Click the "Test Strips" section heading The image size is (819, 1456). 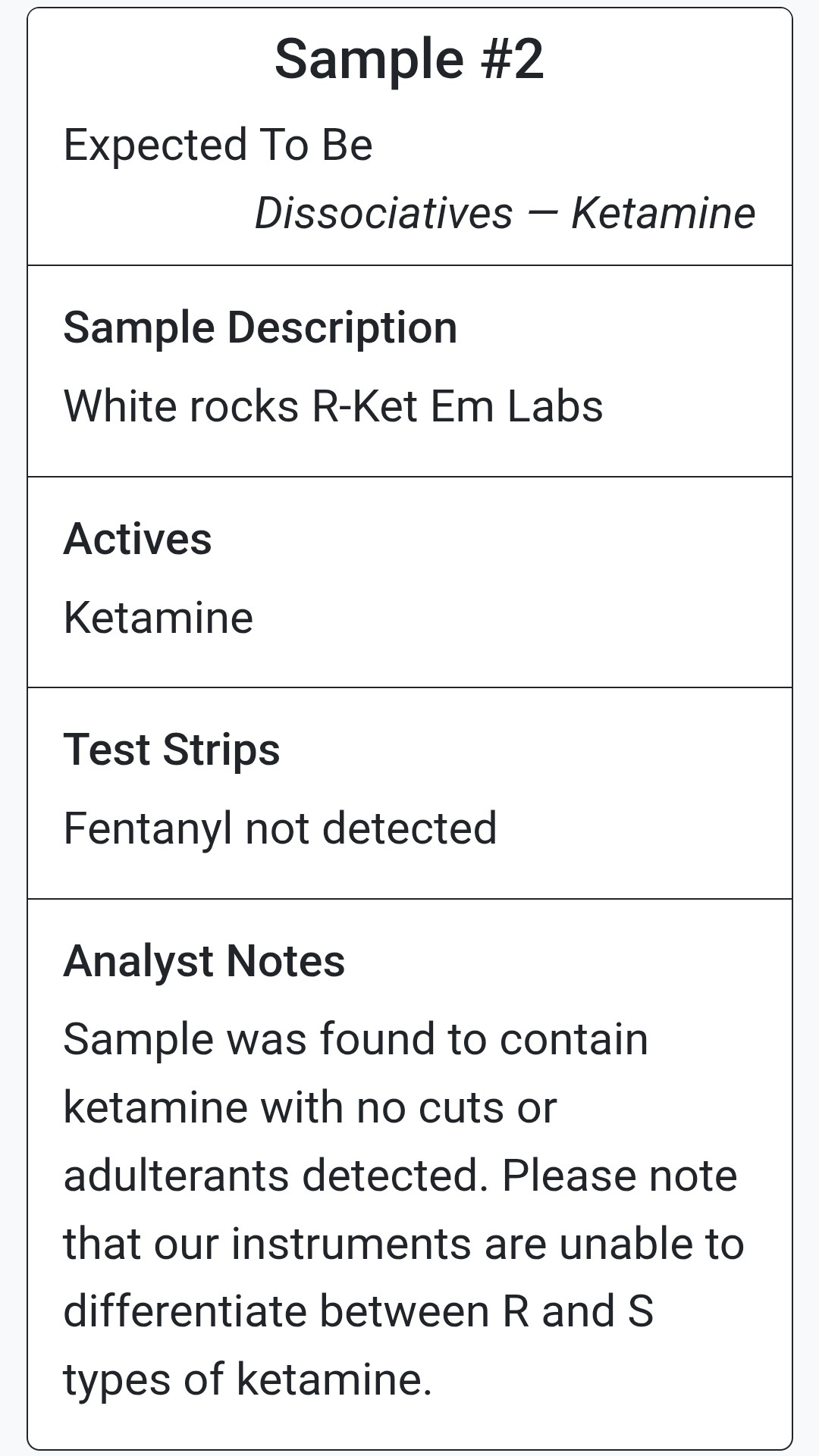[171, 750]
